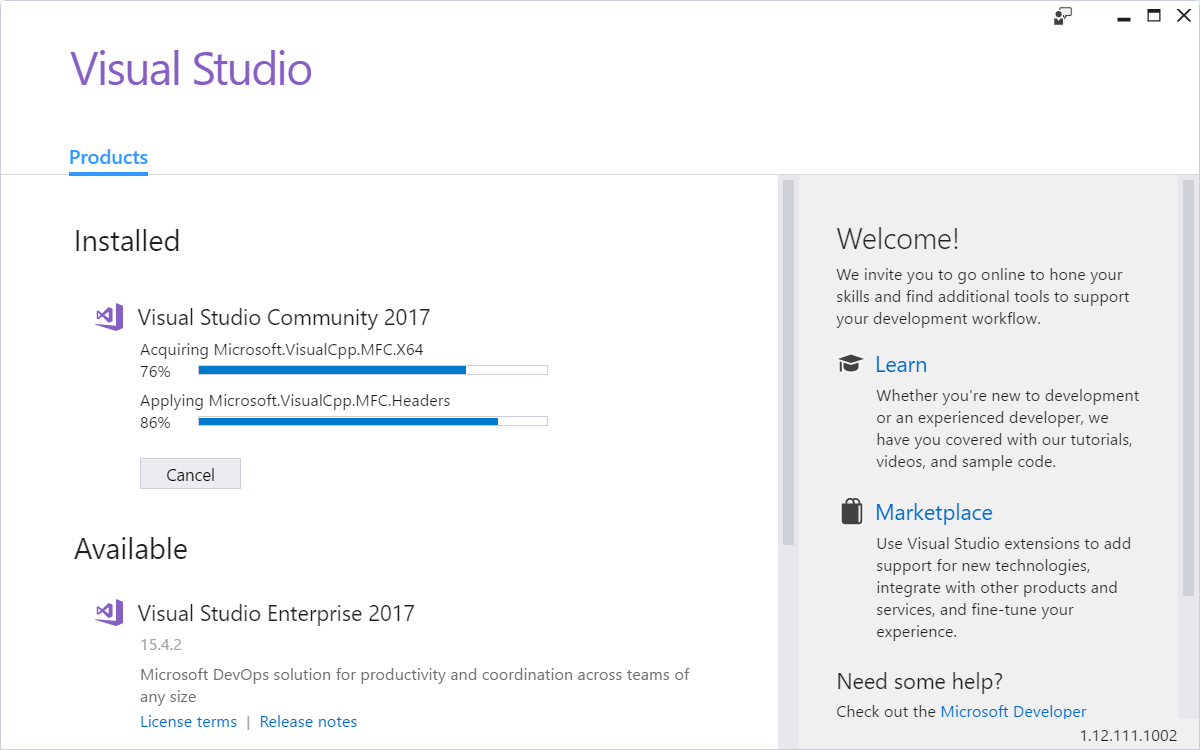Click the graduation cap icon beside Learn
Viewport: 1200px width, 750px height.
[x=850, y=364]
